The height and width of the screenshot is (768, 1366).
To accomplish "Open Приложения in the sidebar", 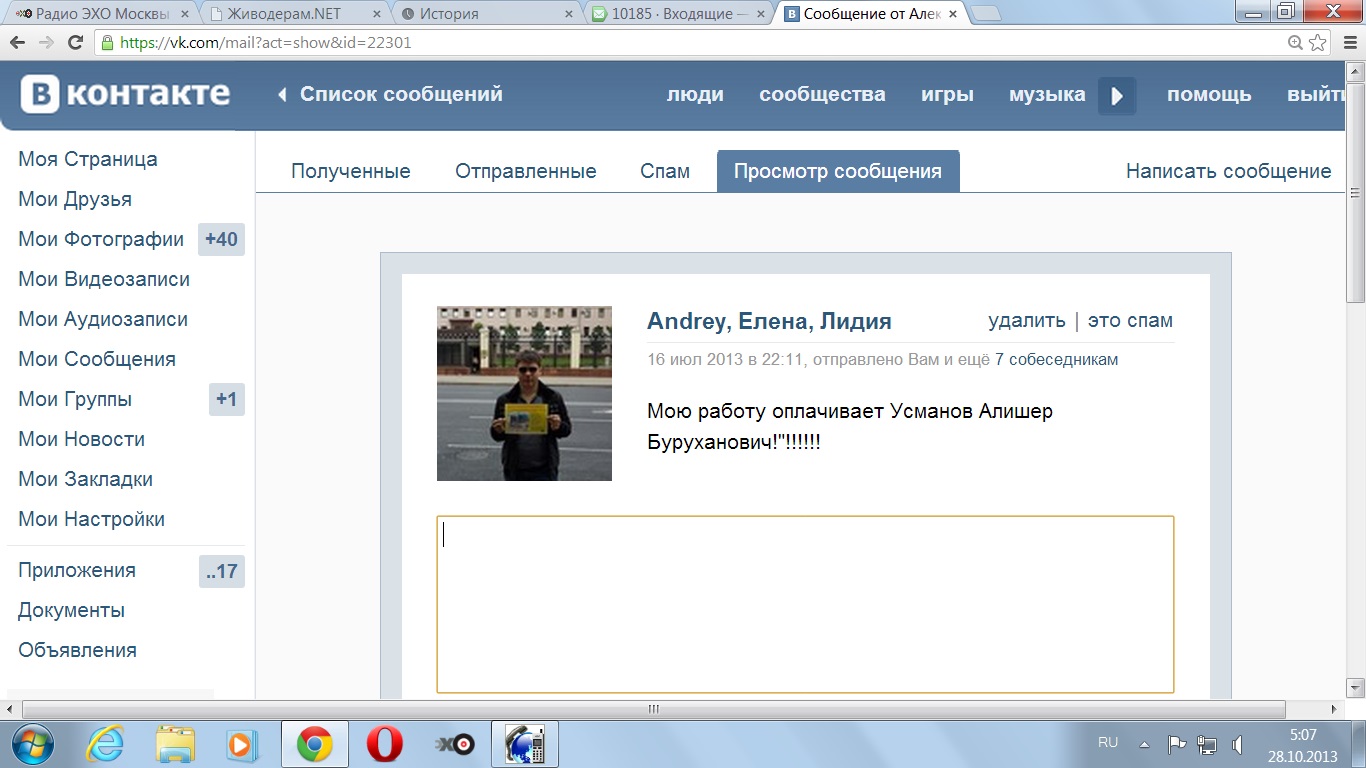I will pyautogui.click(x=77, y=570).
